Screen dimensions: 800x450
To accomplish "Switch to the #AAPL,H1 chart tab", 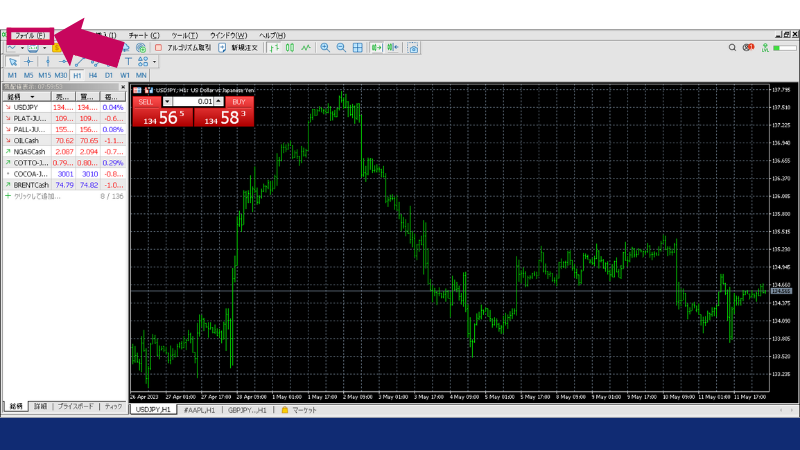I will [x=201, y=410].
